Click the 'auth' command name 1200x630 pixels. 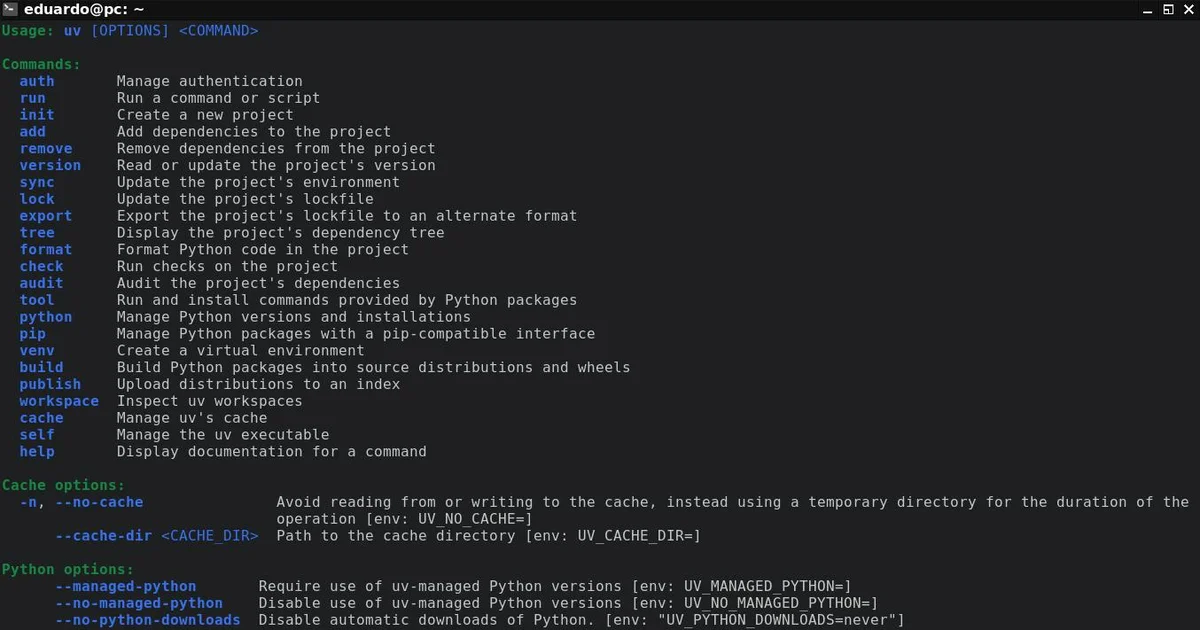[x=37, y=81]
